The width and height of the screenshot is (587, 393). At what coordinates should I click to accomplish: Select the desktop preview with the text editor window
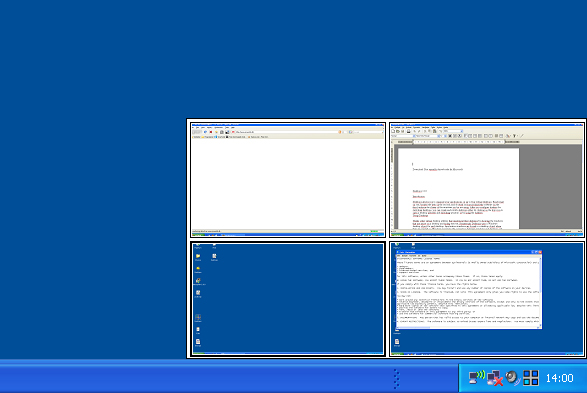[487, 299]
